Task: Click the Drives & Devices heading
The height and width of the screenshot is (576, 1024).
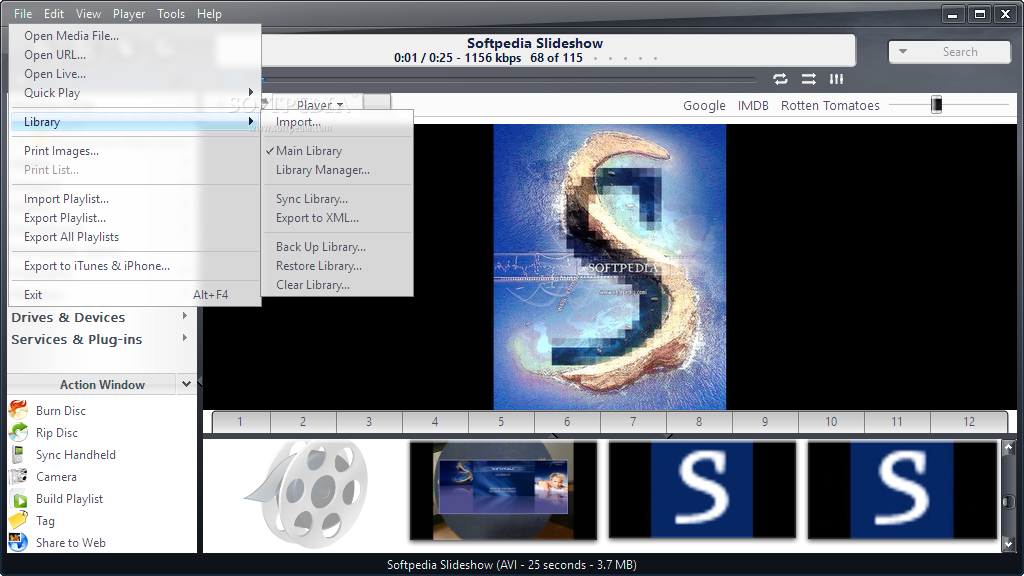Action: coord(68,317)
